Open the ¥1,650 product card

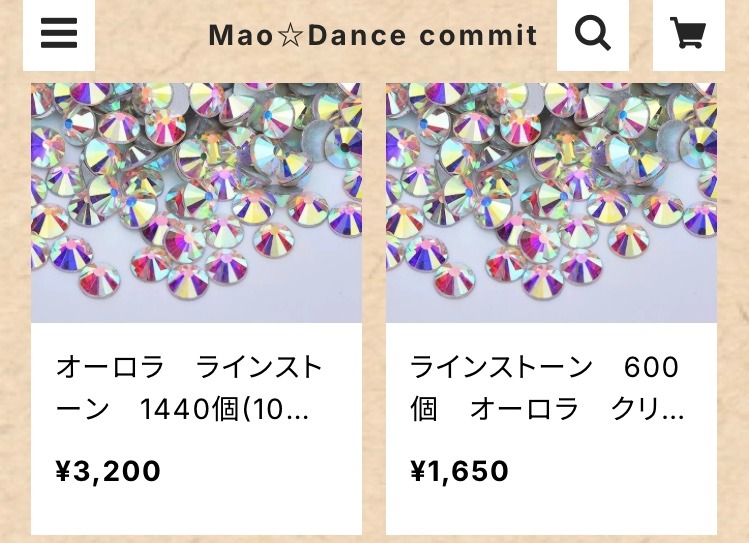pos(551,430)
